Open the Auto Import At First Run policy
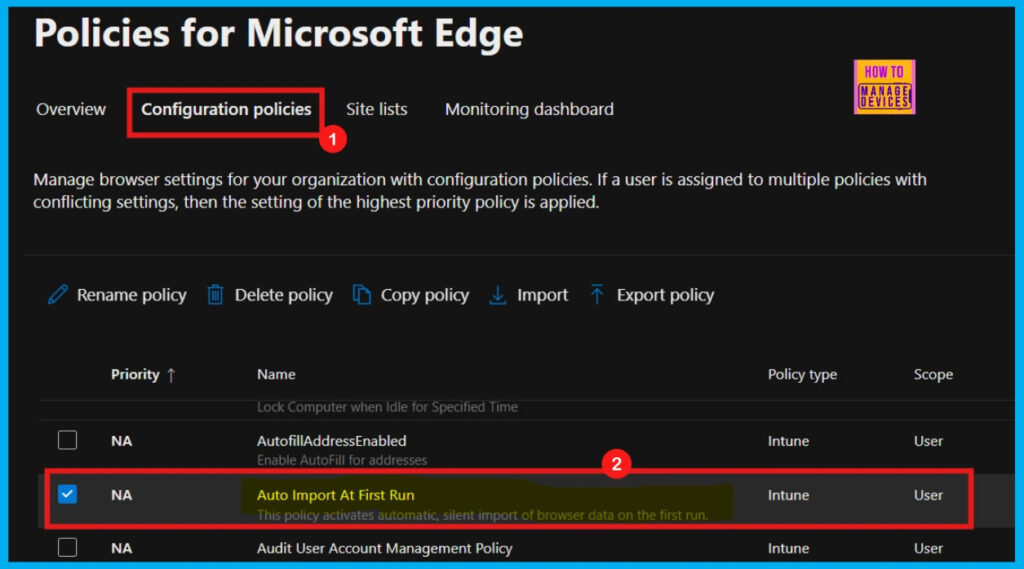Viewport: 1024px width, 569px height. coord(335,495)
